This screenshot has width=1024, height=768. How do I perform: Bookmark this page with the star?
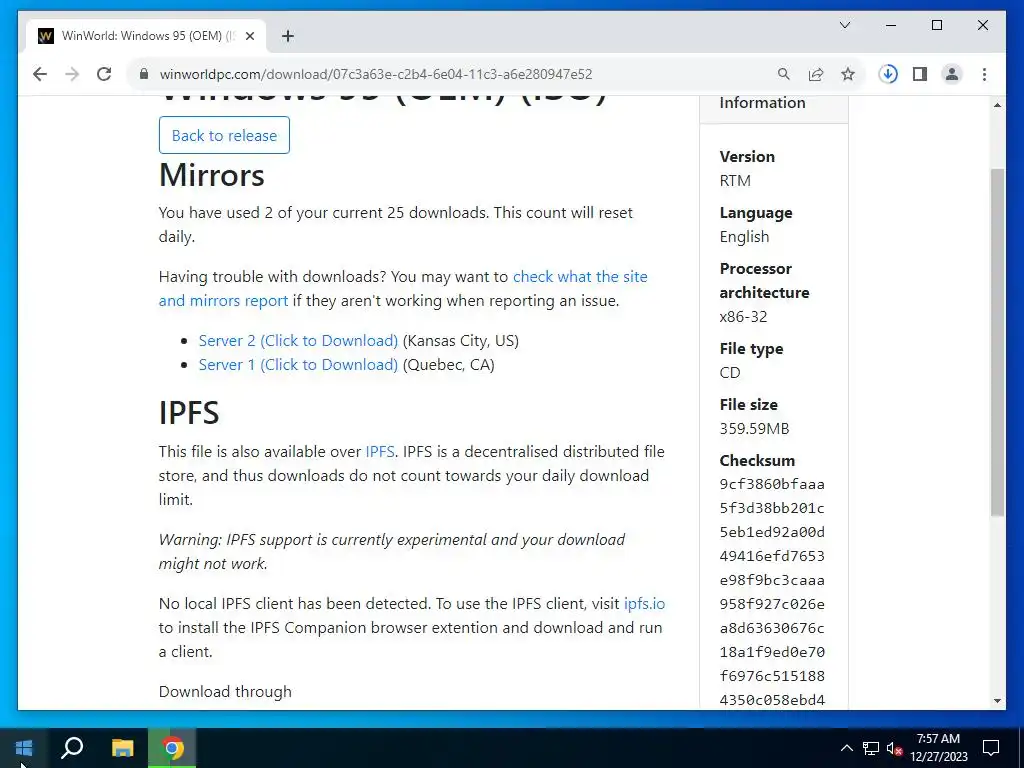848,74
